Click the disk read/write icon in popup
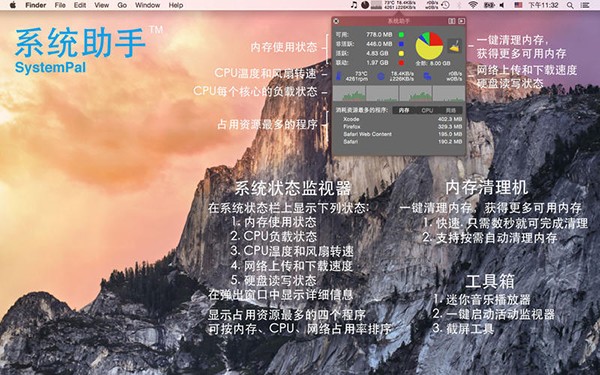The height and width of the screenshot is (375, 600). (x=427, y=76)
